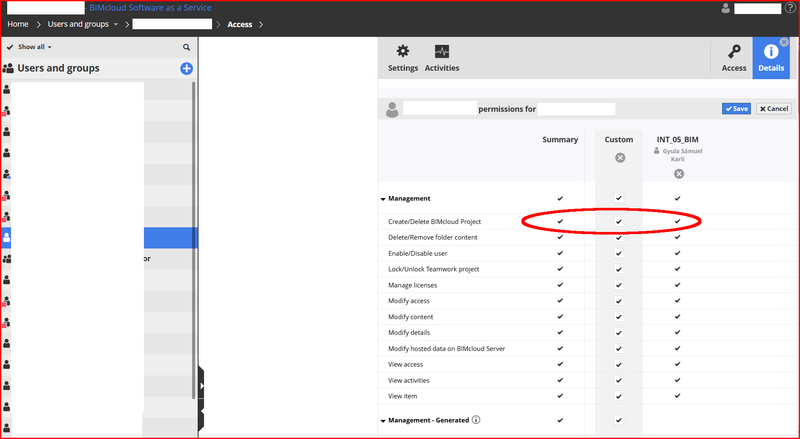Select the highlighted user row in list

99,238
